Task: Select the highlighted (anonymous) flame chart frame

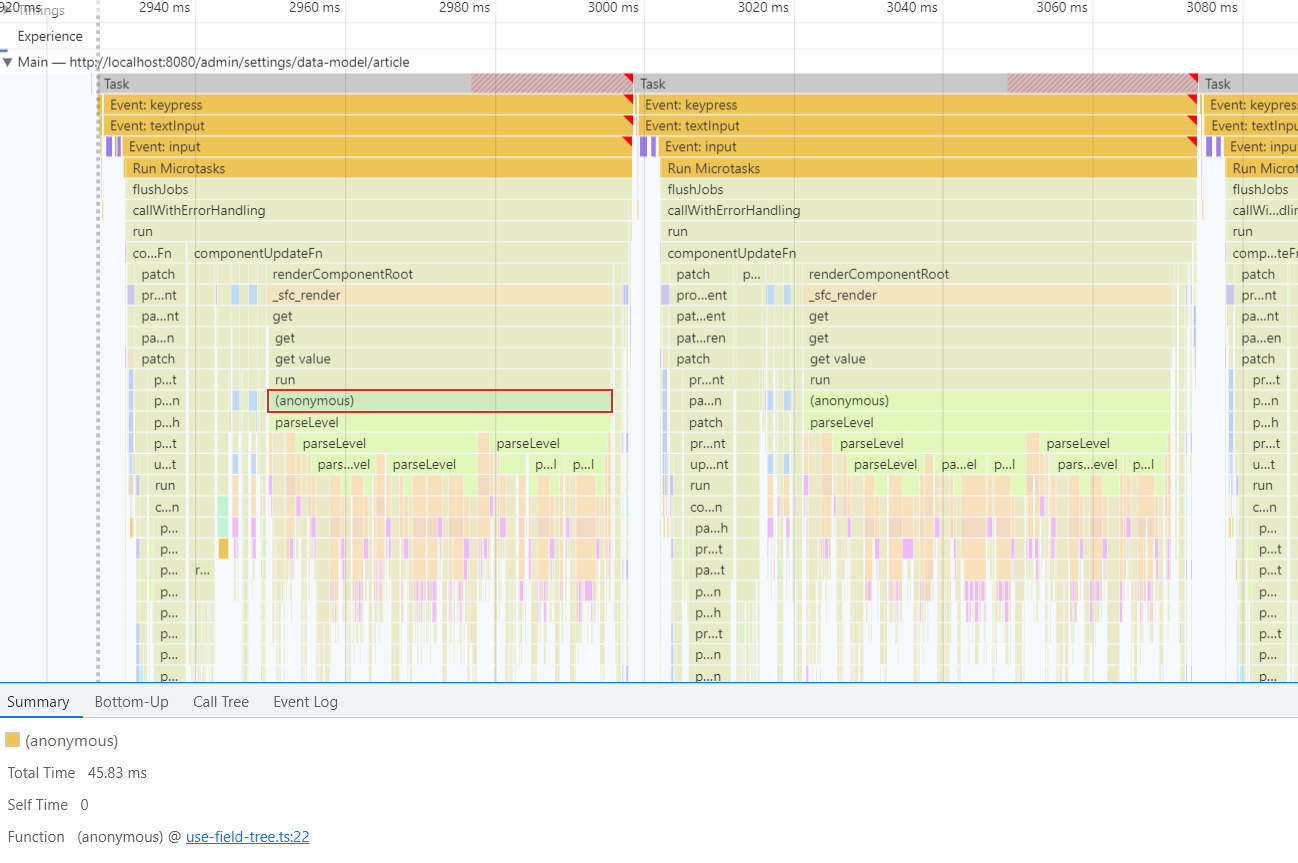Action: pos(440,401)
